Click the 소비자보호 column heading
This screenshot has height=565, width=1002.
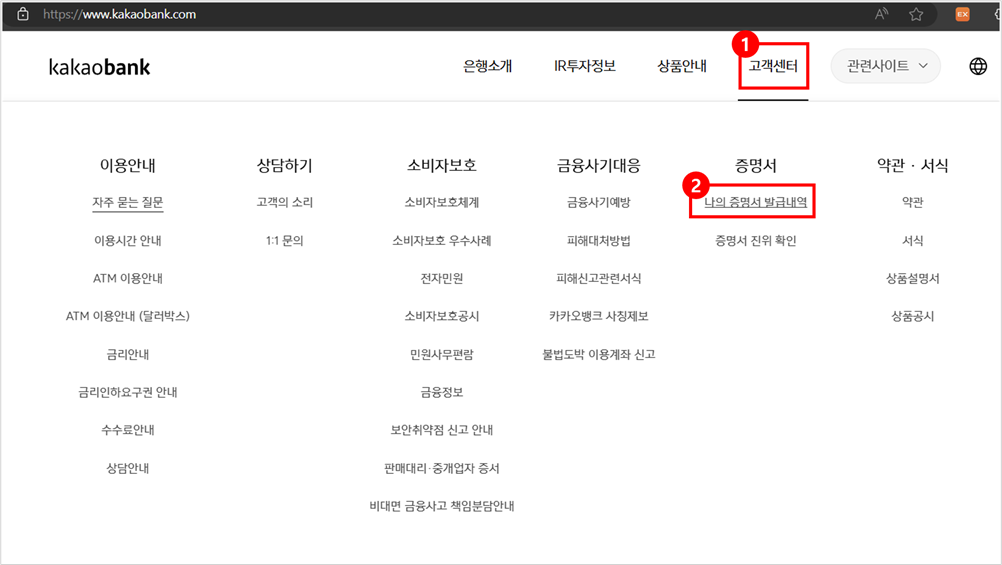click(442, 166)
